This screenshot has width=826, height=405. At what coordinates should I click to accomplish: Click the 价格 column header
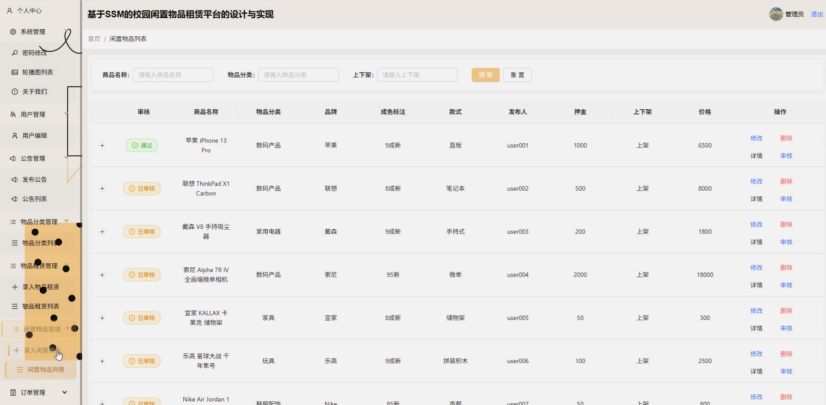point(705,112)
